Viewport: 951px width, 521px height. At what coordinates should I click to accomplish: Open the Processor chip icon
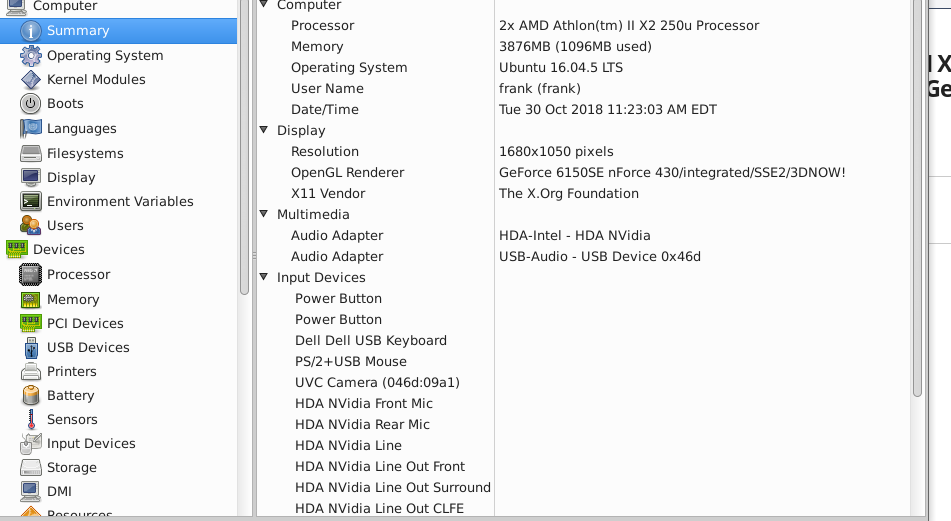[30, 275]
